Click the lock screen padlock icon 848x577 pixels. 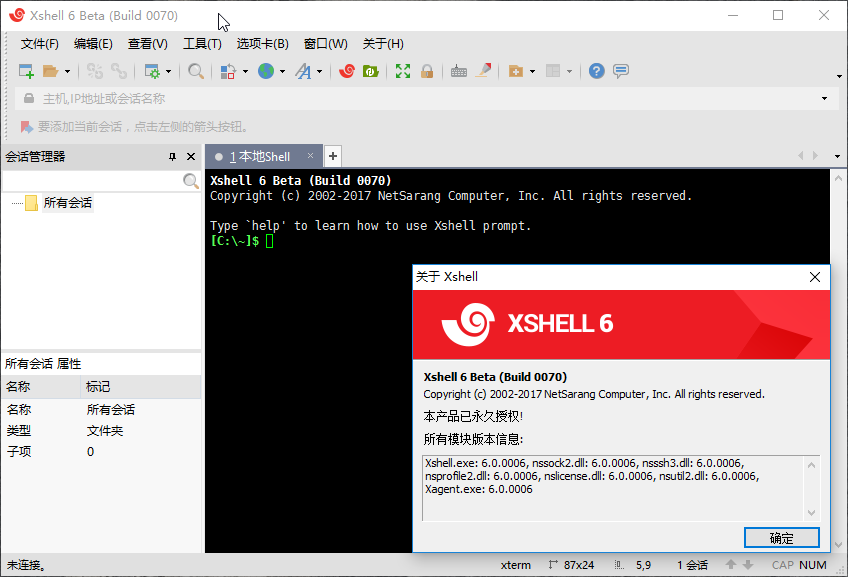coord(427,71)
